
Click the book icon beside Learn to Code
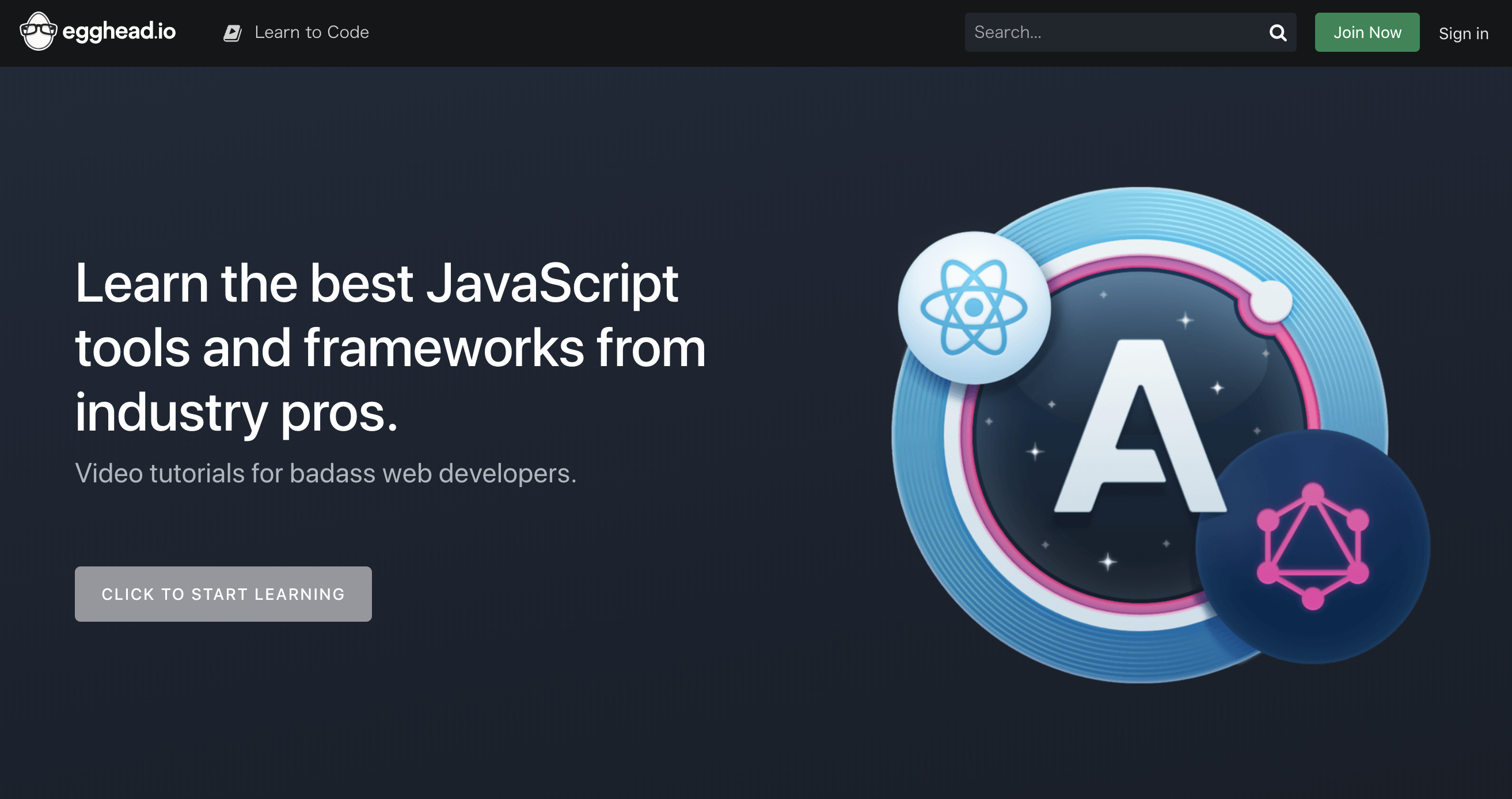(233, 33)
